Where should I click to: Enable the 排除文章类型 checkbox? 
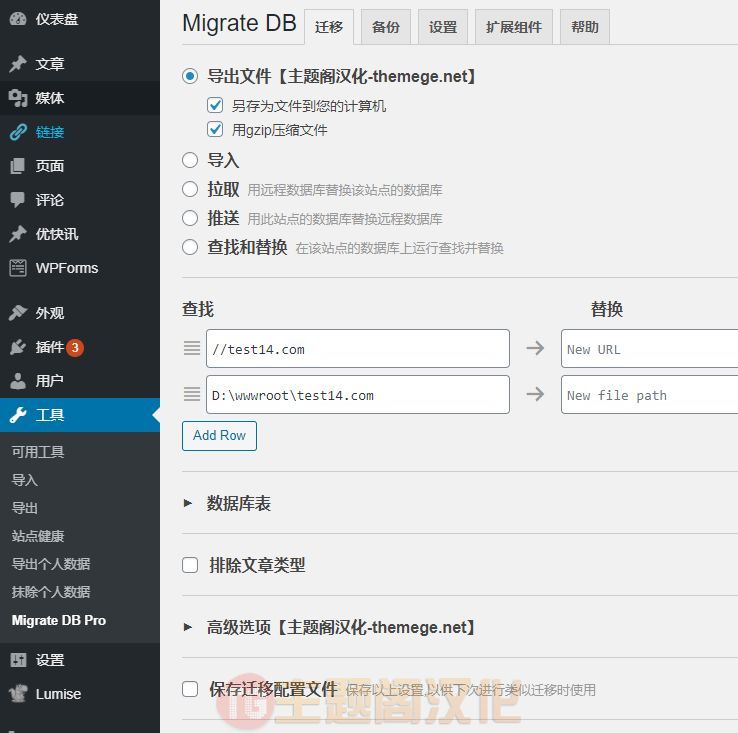(x=190, y=565)
